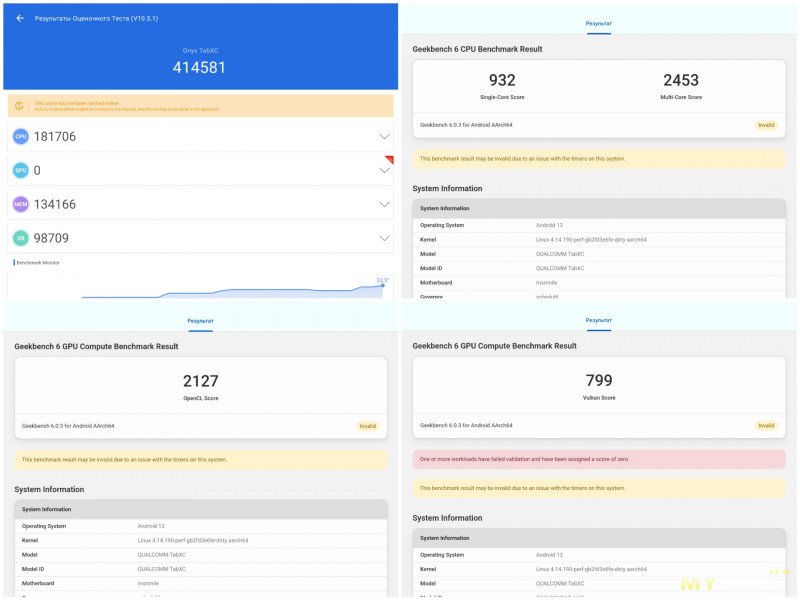Click the Motherboard row in the OpenCL panel

tap(201, 583)
